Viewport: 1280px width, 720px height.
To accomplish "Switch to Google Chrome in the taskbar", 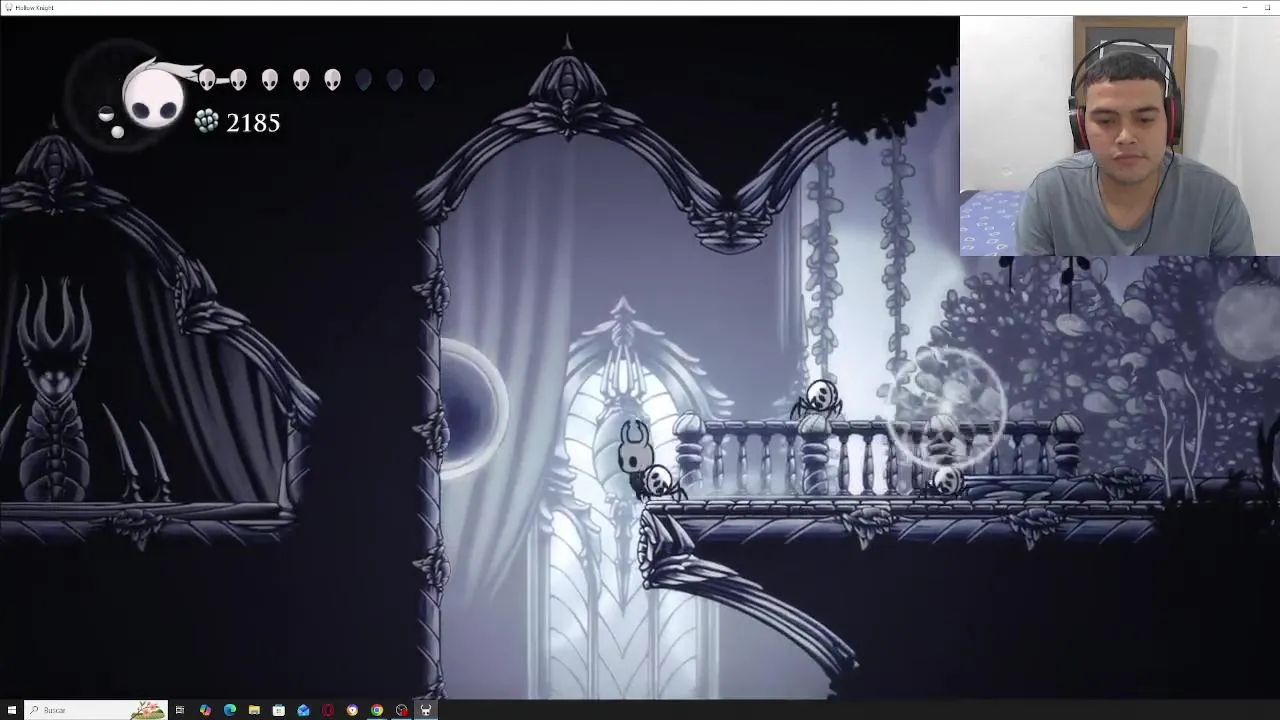I will pos(377,710).
